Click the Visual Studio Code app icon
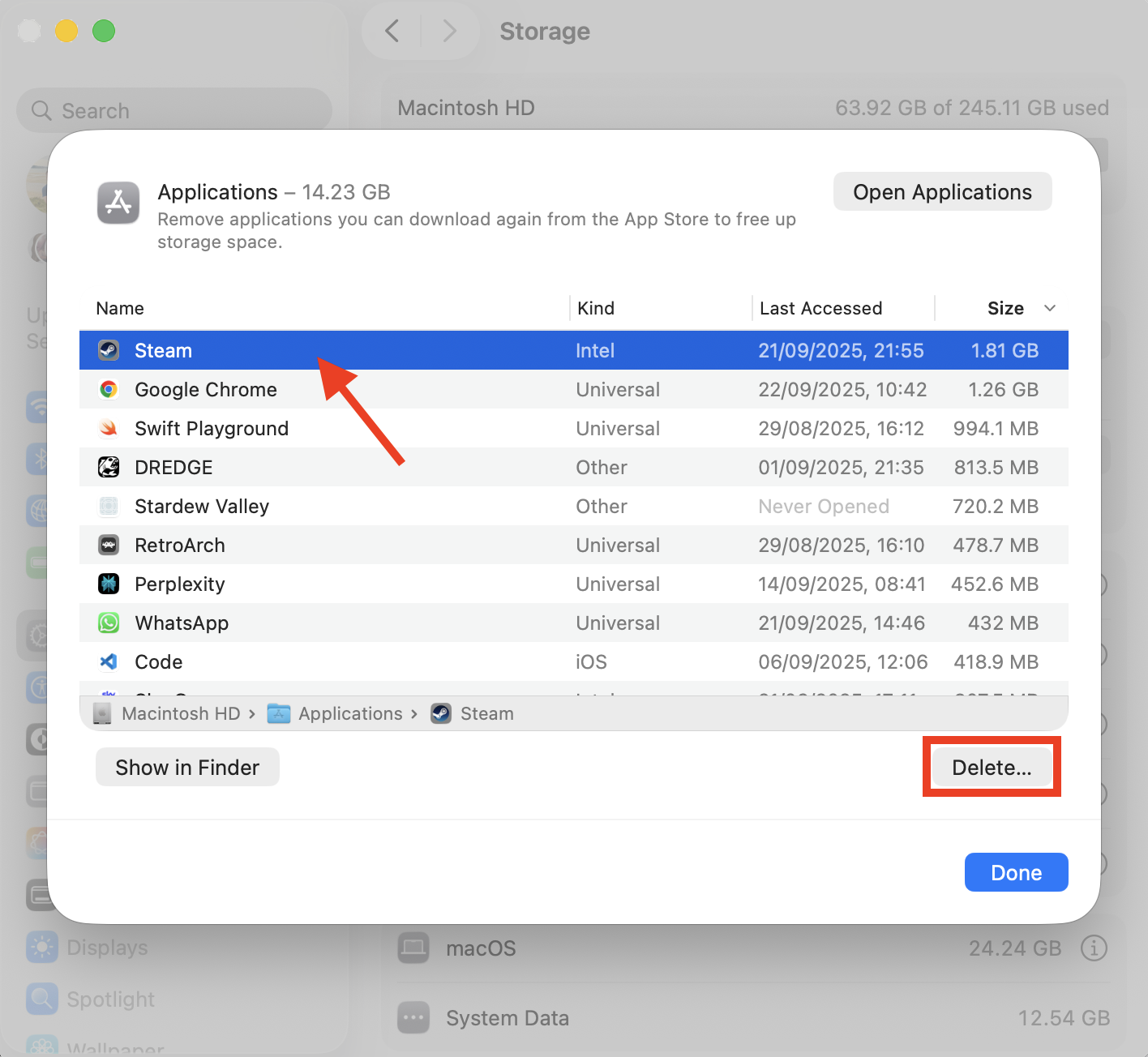This screenshot has height=1057, width=1148. (109, 661)
